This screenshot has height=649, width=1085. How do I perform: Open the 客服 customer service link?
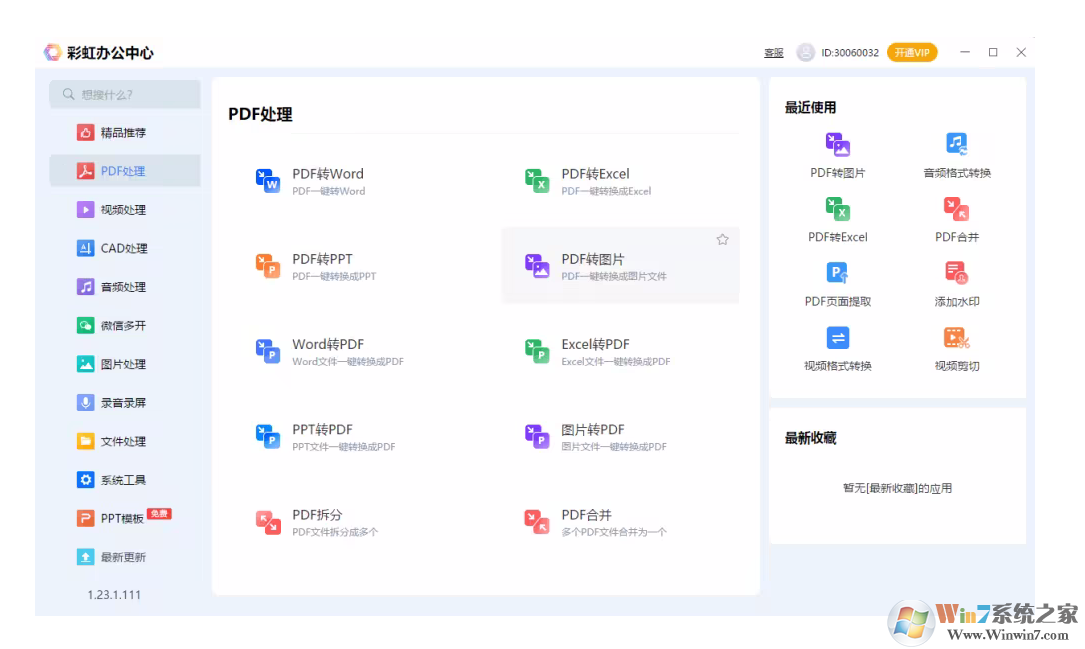(773, 53)
